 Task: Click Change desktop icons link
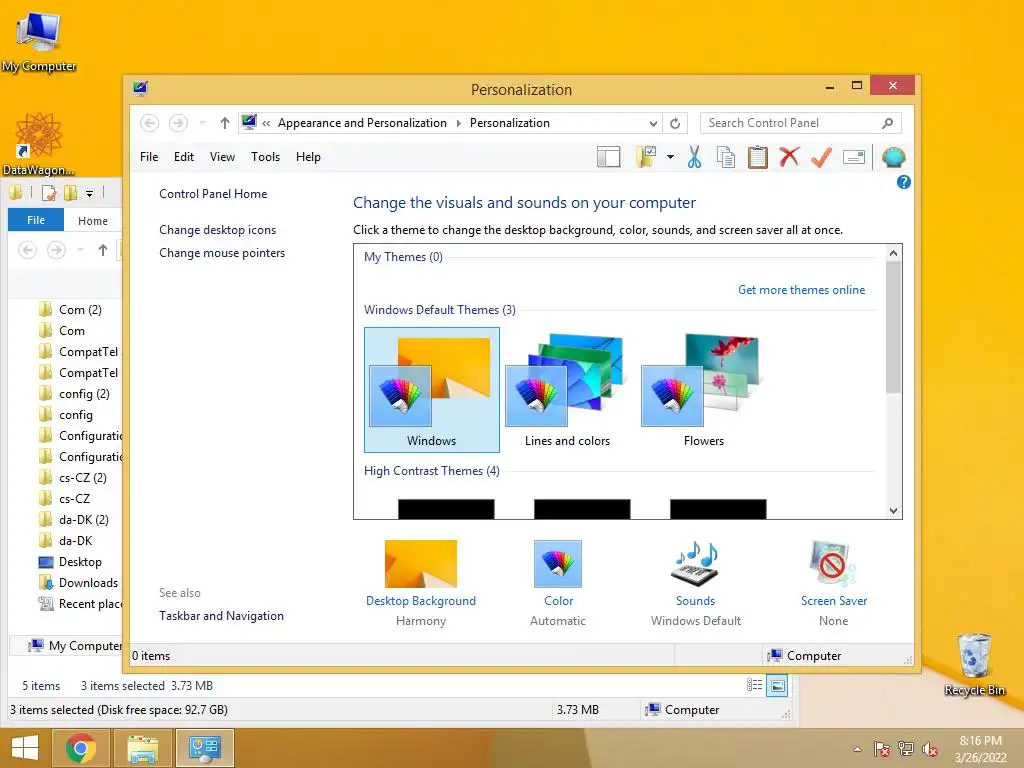tap(217, 230)
